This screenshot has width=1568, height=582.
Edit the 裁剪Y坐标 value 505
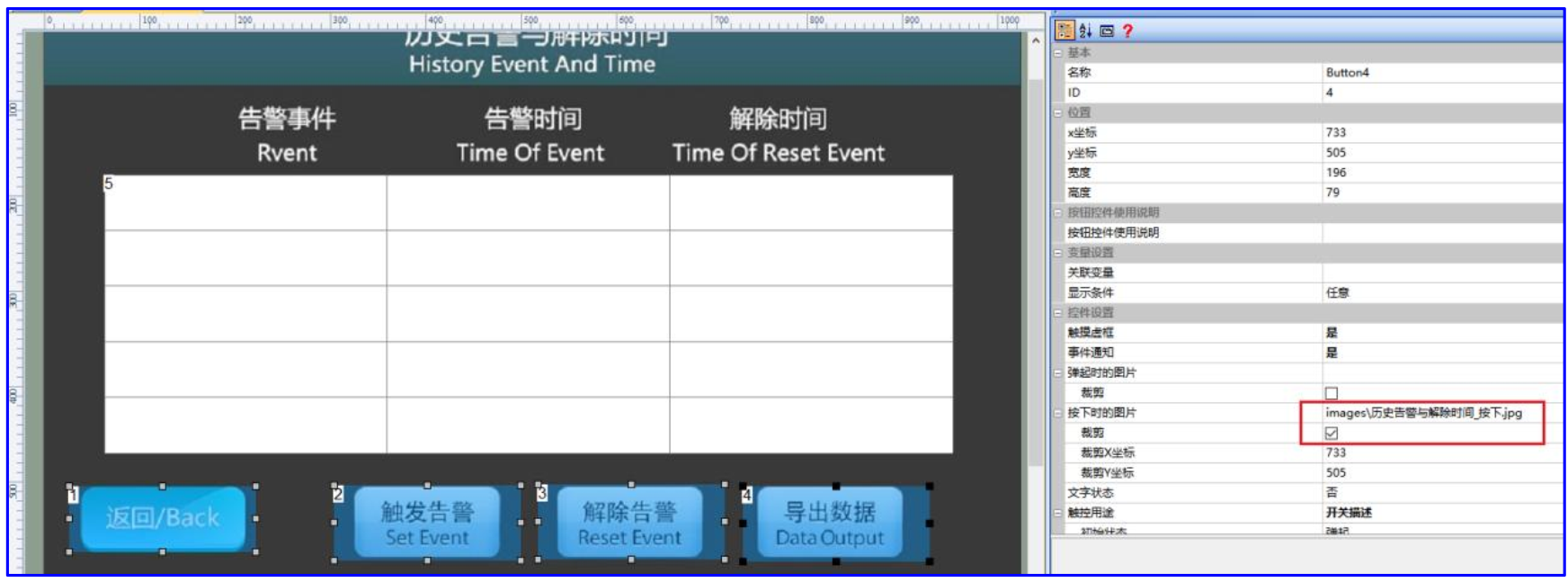tap(1442, 473)
